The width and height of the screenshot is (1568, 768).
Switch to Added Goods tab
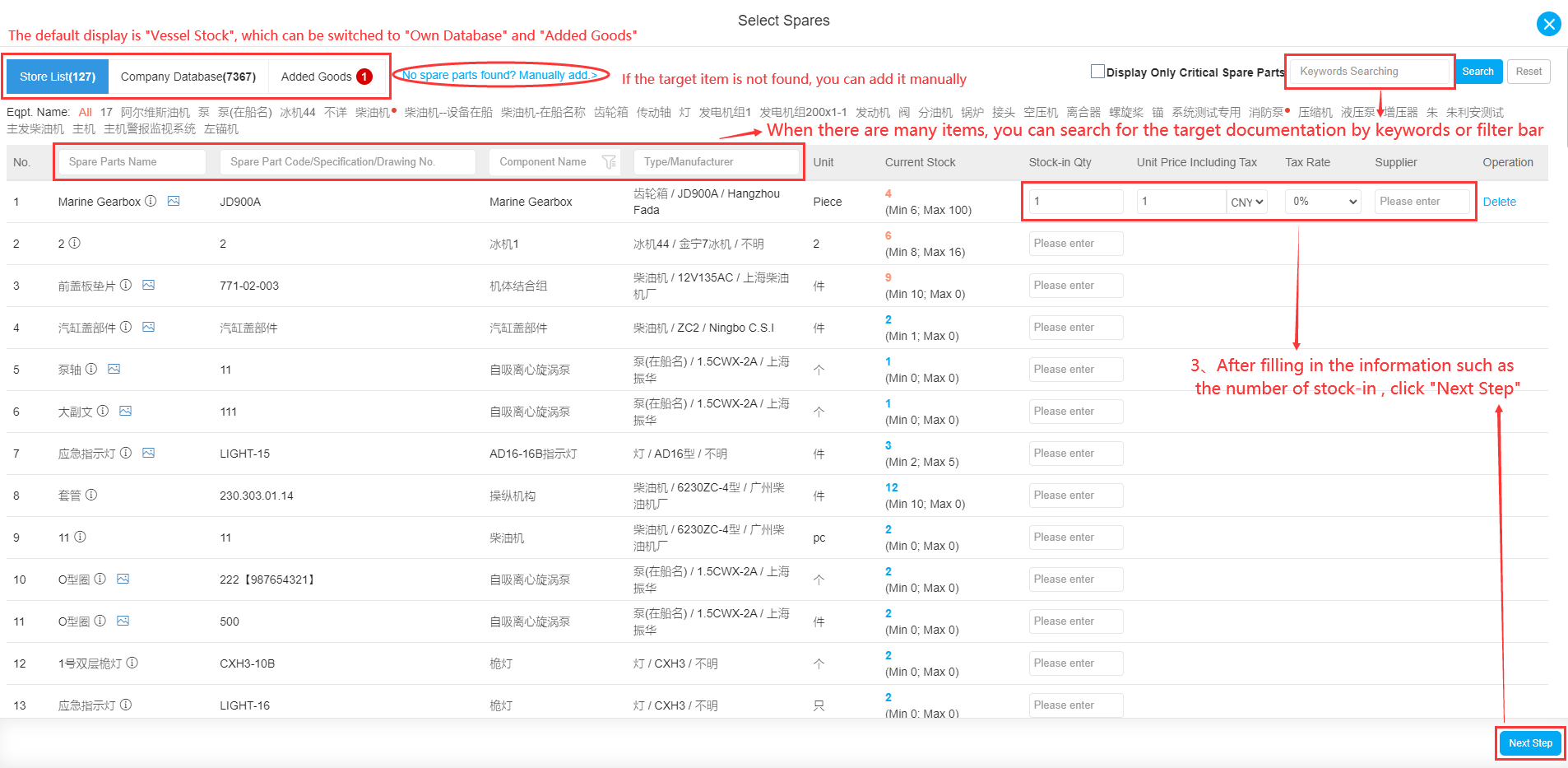[x=327, y=77]
